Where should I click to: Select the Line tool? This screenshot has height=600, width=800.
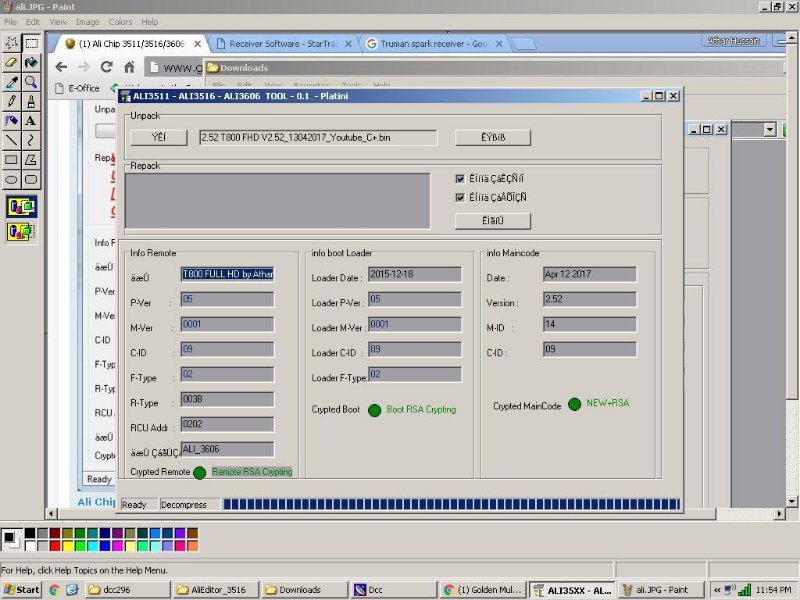tap(12, 140)
